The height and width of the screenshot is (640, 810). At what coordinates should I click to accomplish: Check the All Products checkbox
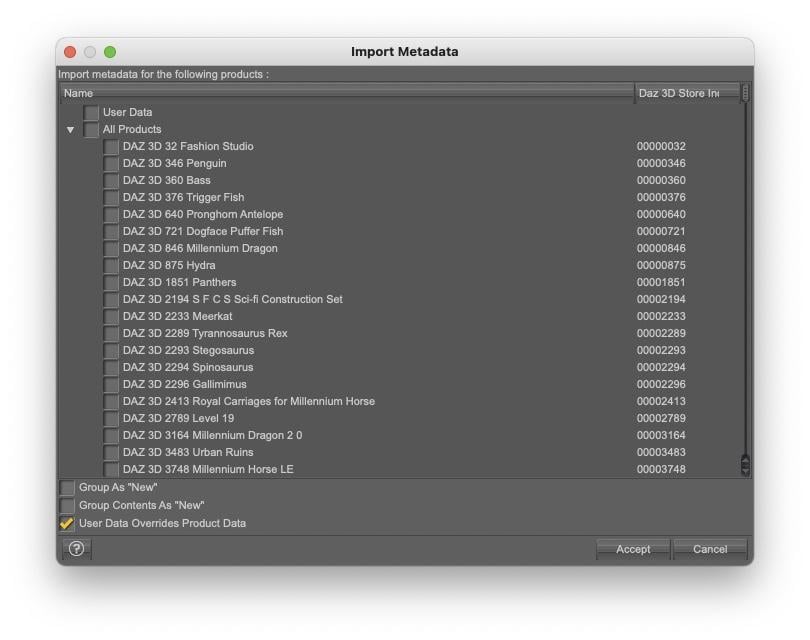[91, 130]
